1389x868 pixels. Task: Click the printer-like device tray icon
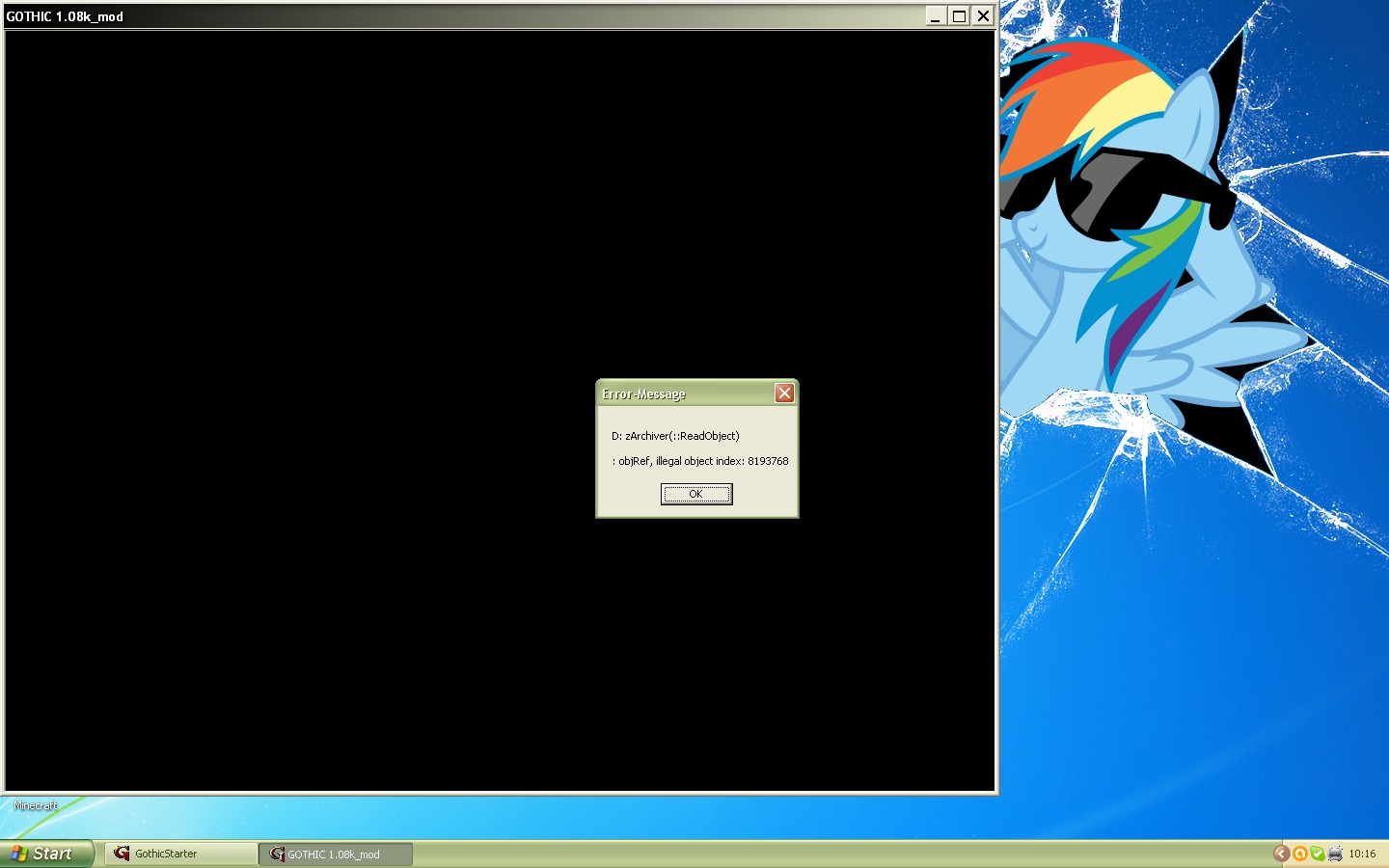(x=1335, y=854)
